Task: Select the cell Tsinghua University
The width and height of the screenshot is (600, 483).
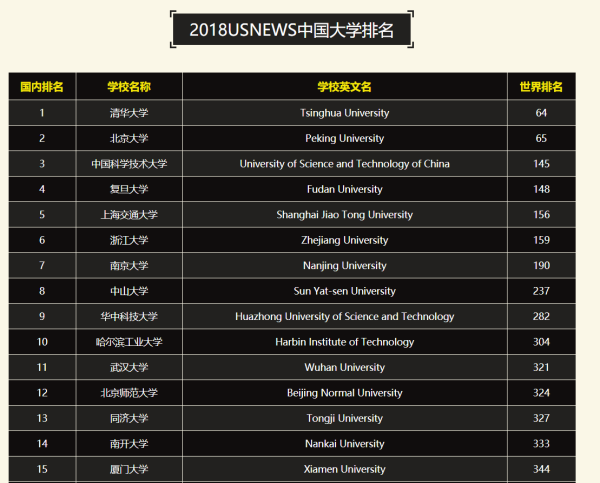Action: [345, 113]
